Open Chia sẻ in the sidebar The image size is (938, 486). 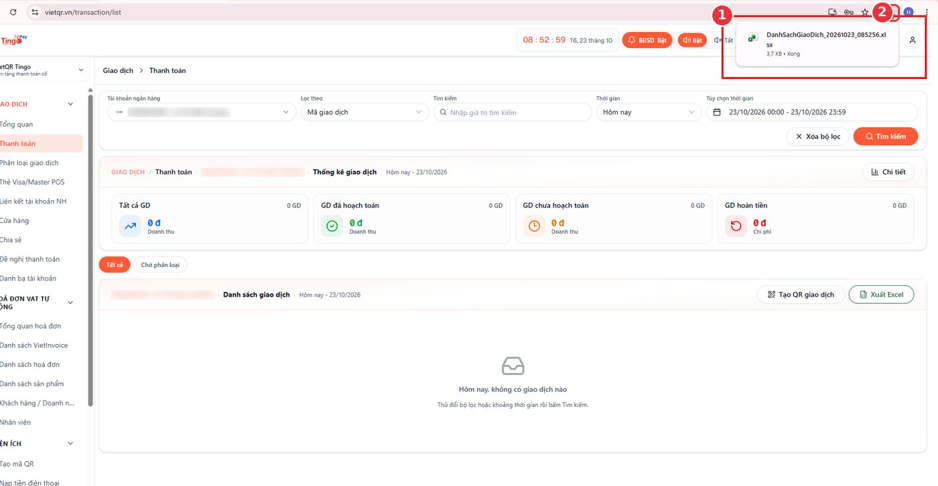11,240
